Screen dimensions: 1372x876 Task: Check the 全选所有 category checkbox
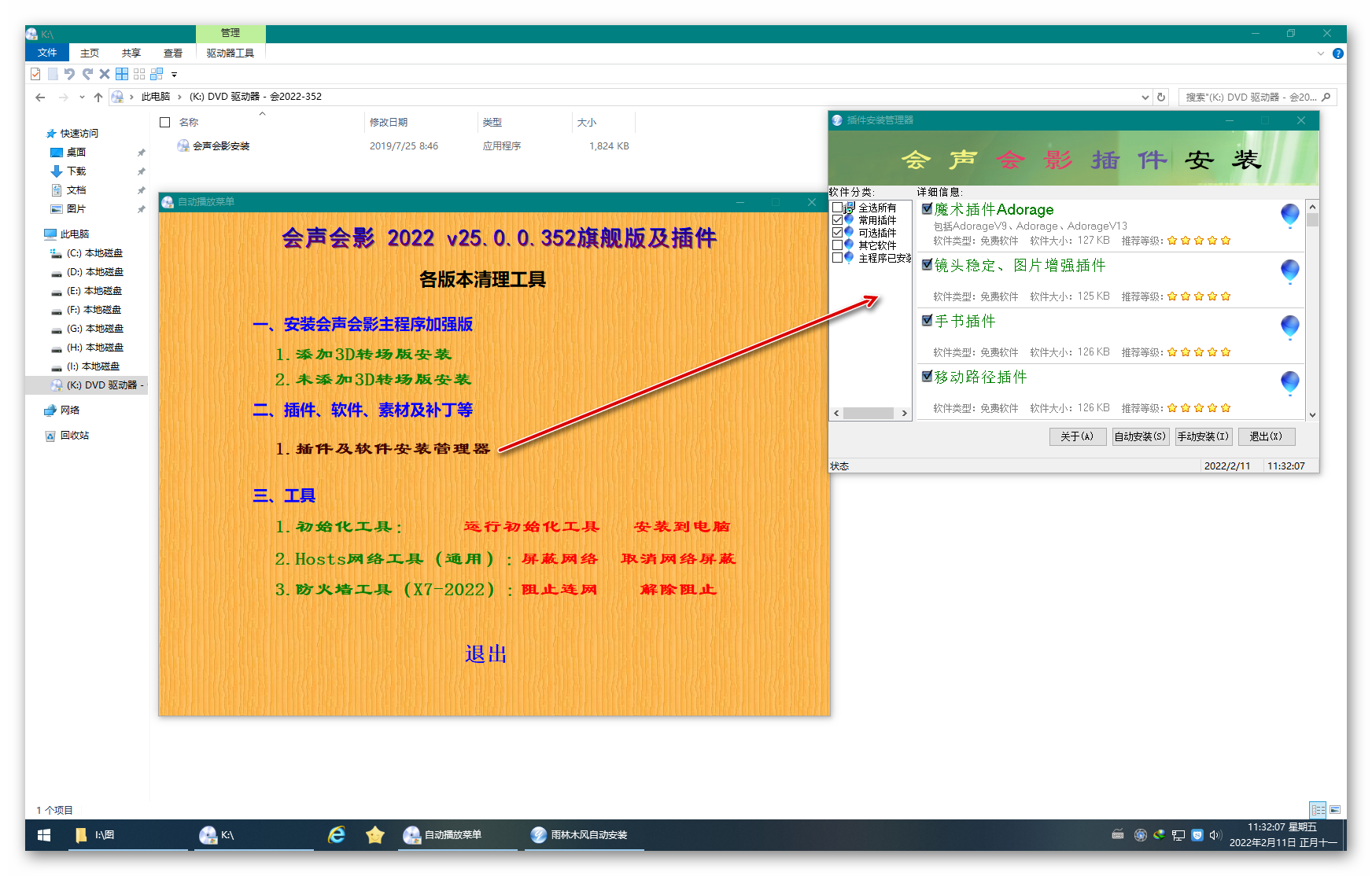838,208
